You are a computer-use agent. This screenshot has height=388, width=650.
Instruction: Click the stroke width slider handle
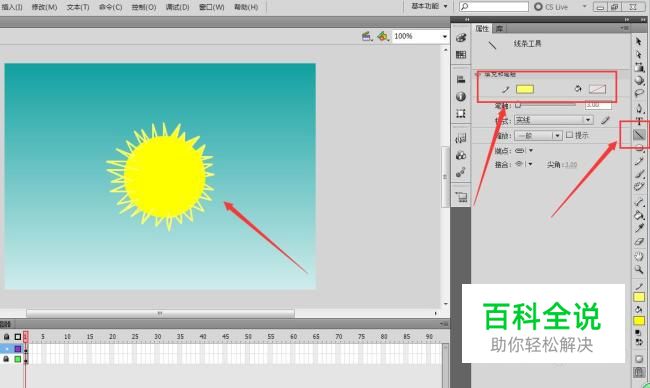[x=518, y=105]
